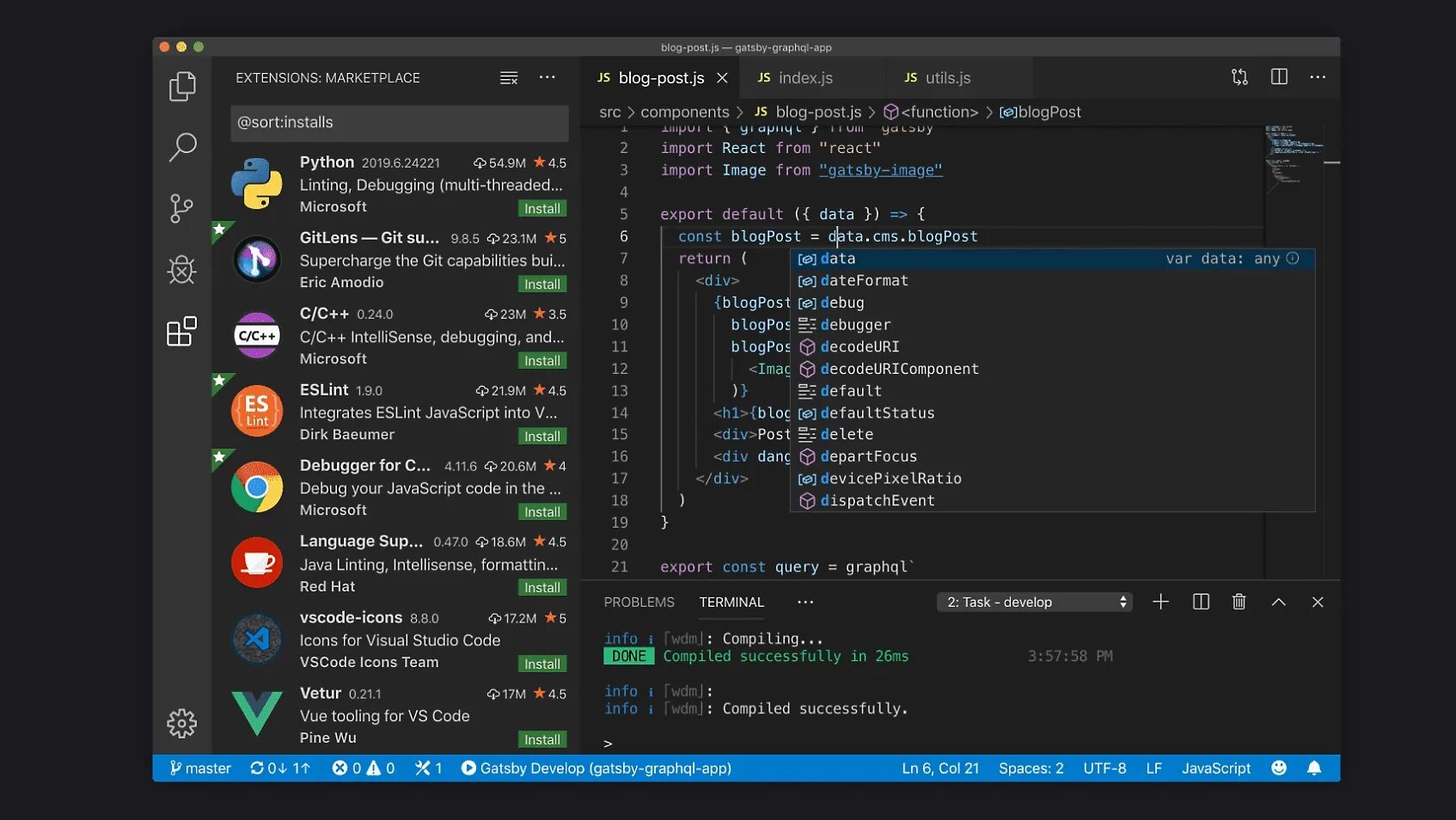Clear the extensions search results icon
1456x820 pixels.
(509, 78)
